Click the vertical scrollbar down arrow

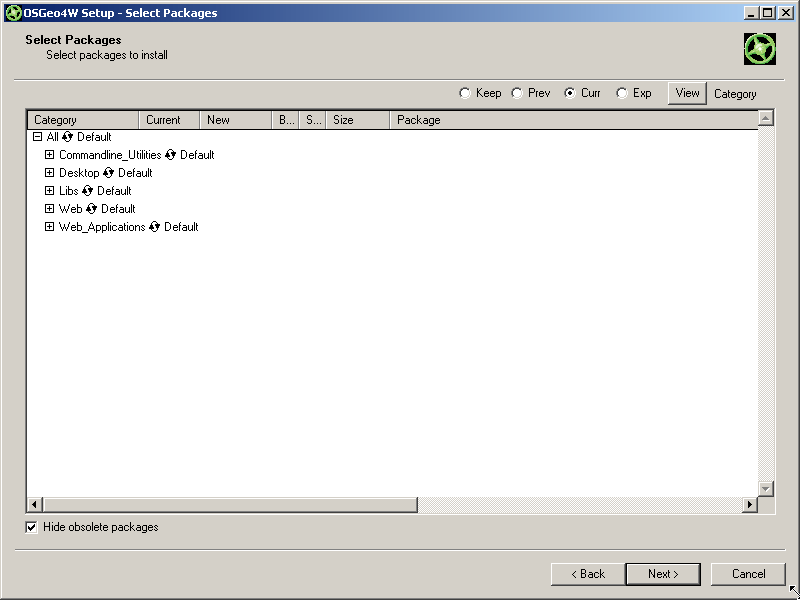click(766, 489)
